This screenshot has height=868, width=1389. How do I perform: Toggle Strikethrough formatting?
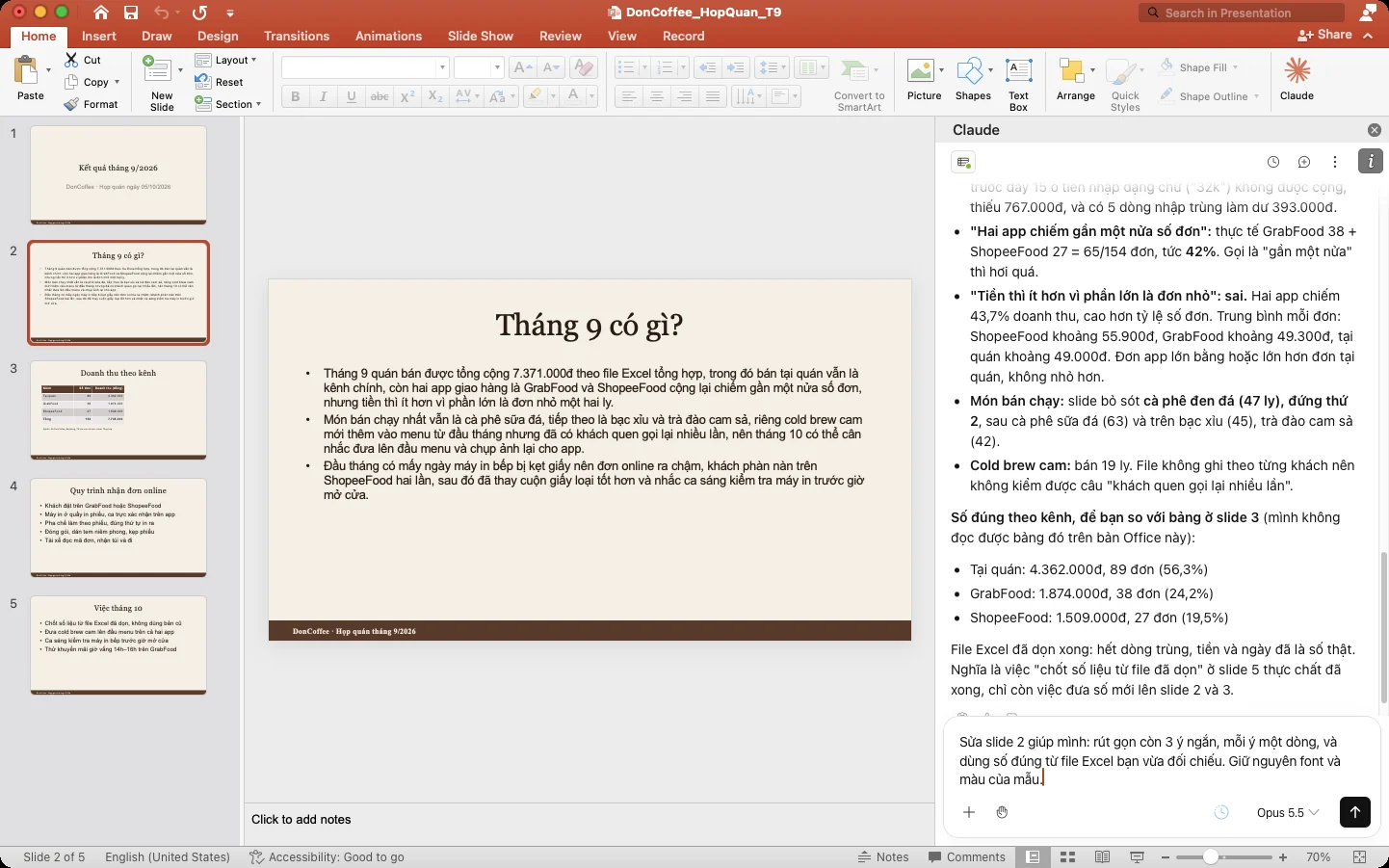point(380,96)
